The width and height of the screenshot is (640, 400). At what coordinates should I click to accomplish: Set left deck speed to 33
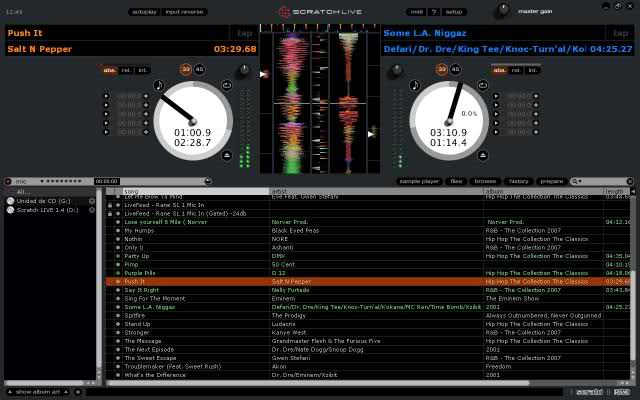pos(186,69)
